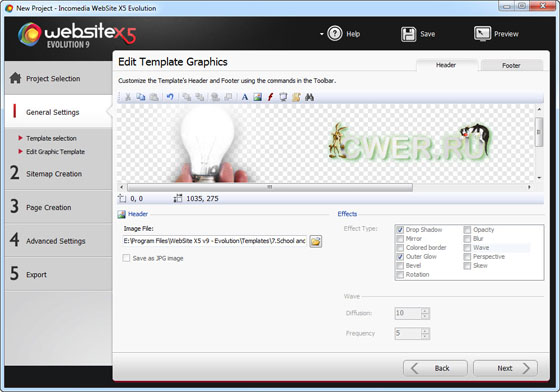
Task: Click the blue Undo arrow icon
Action: click(170, 97)
